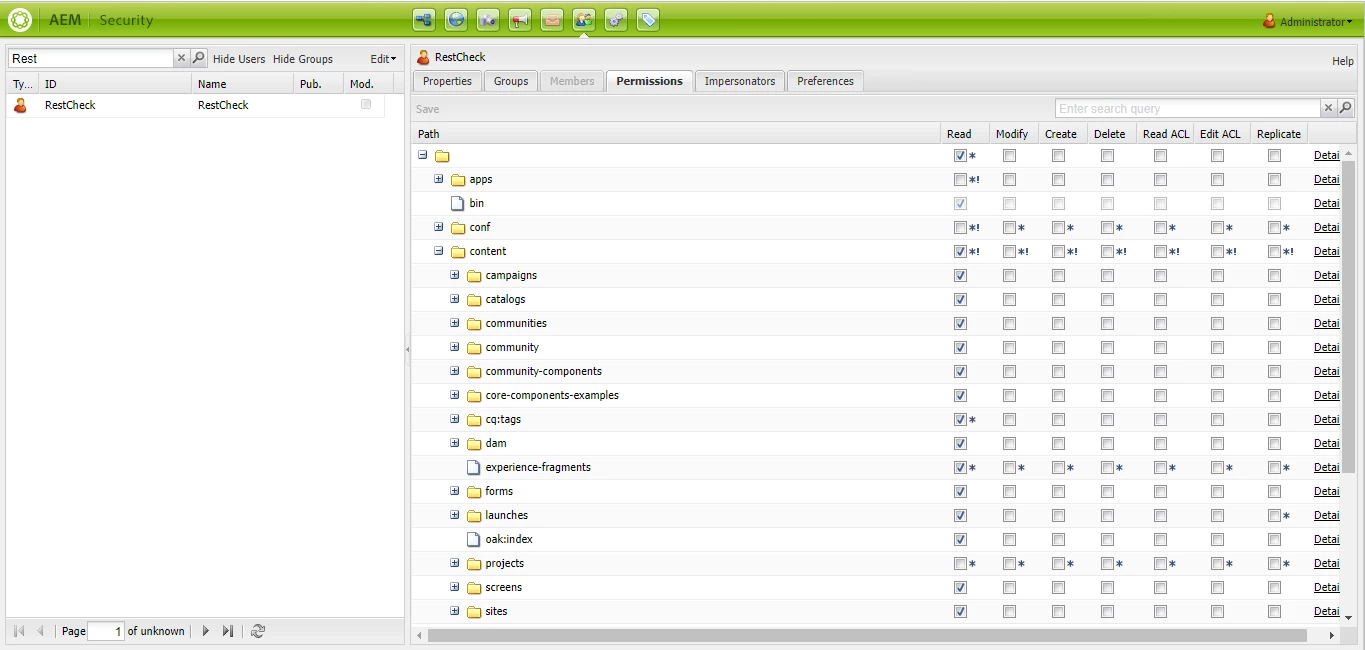
Task: Click RestCheck user icon in list
Action: [21, 104]
